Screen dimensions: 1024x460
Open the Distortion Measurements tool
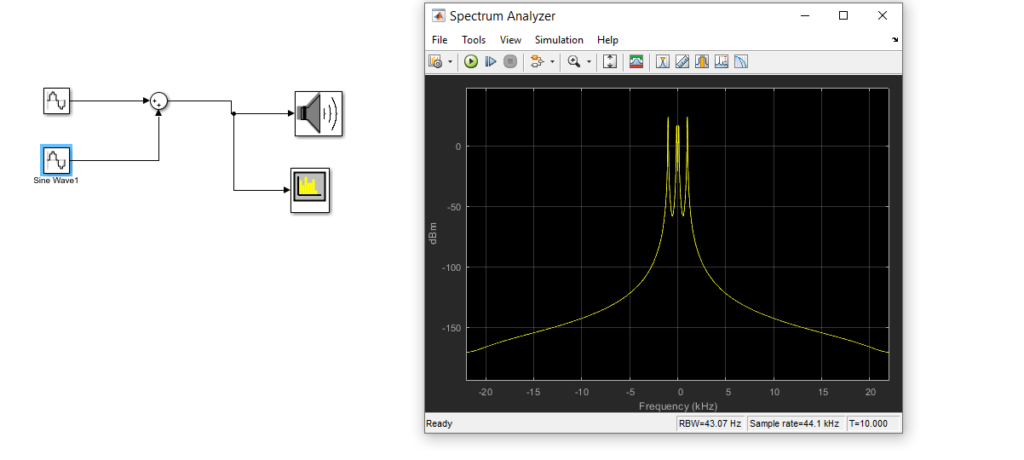722,61
